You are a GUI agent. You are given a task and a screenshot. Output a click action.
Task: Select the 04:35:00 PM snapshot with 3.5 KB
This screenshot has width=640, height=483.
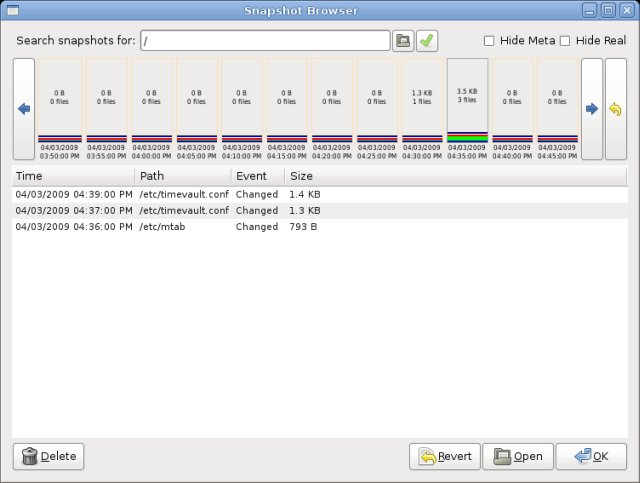[467, 109]
